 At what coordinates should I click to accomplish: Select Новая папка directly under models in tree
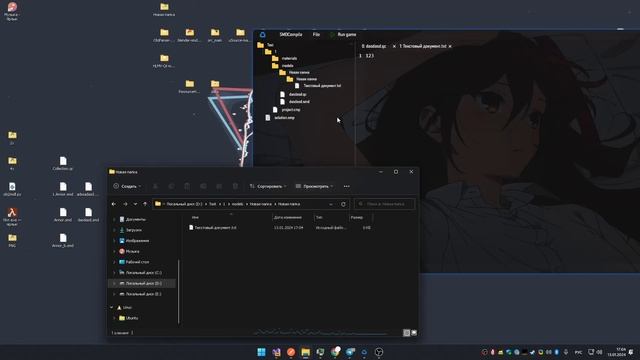295,72
